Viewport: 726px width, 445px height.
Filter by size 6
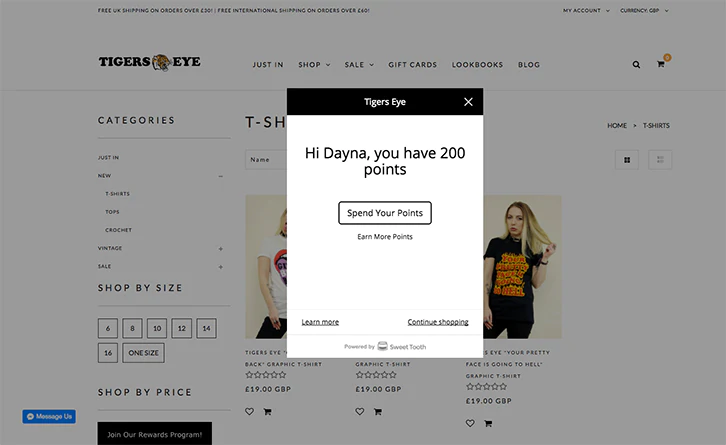pyautogui.click(x=108, y=328)
